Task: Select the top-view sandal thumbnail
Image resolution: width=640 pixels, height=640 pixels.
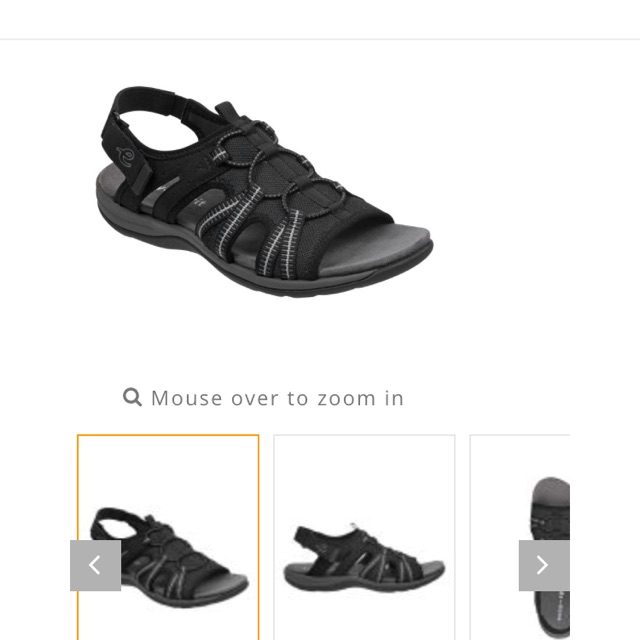Action: point(520,538)
